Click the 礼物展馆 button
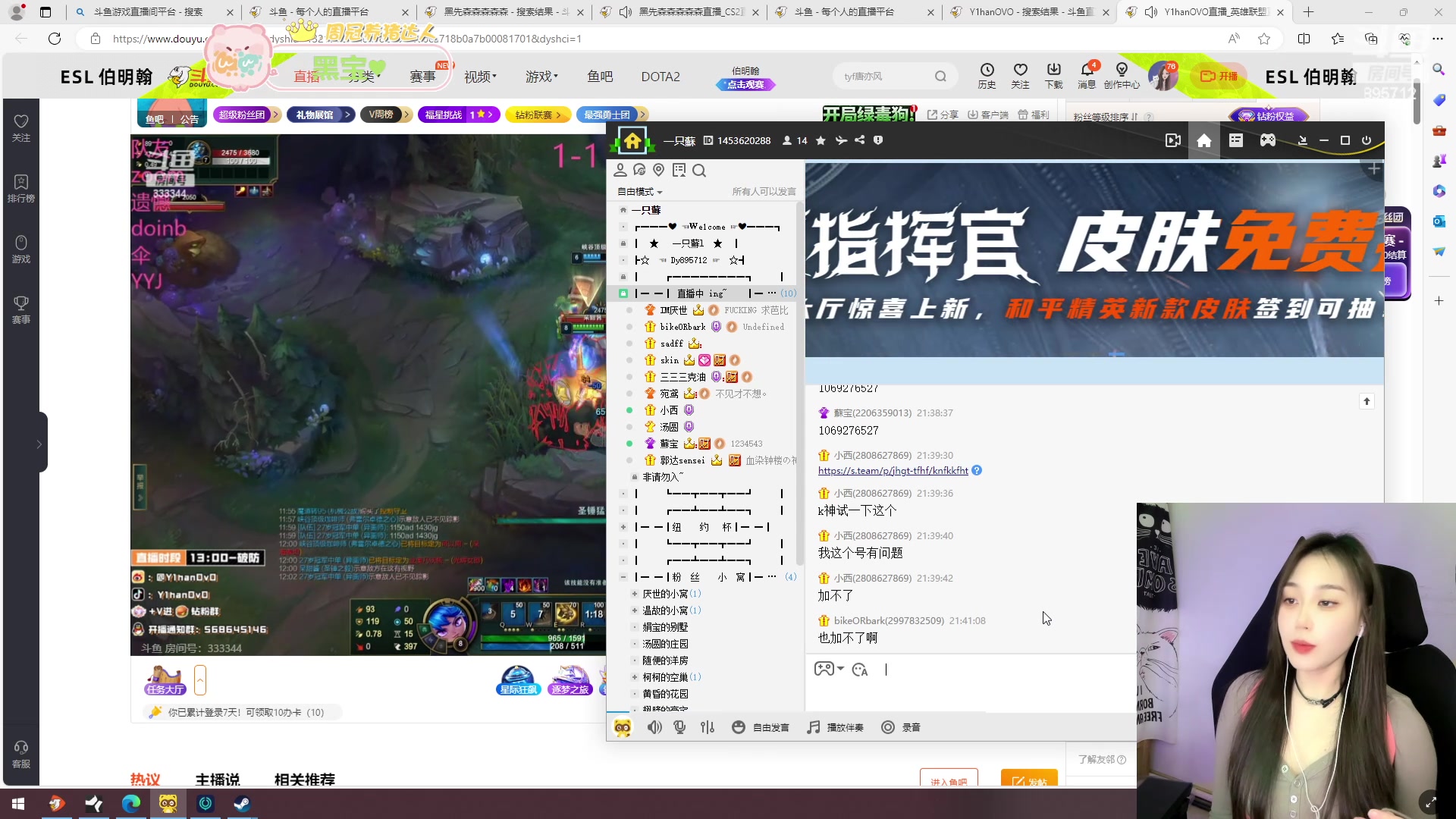This screenshot has height=819, width=1456. click(321, 115)
